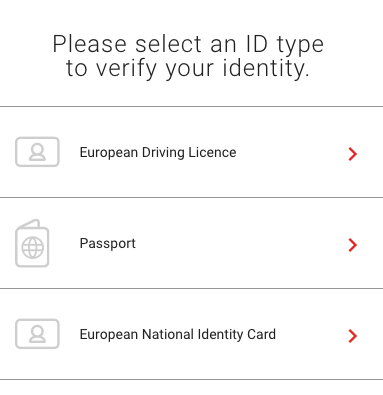Viewport: 383px width, 395px height.
Task: Tap the person silhouette in the driving licence icon
Action: (37, 152)
